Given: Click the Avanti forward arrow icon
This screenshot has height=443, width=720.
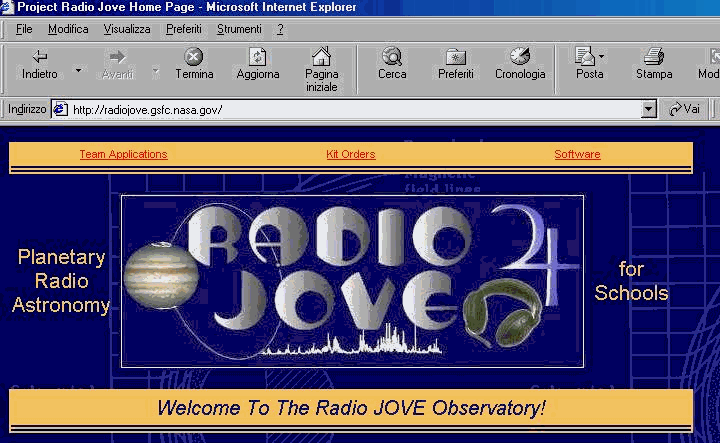Looking at the screenshot, I should point(117,57).
